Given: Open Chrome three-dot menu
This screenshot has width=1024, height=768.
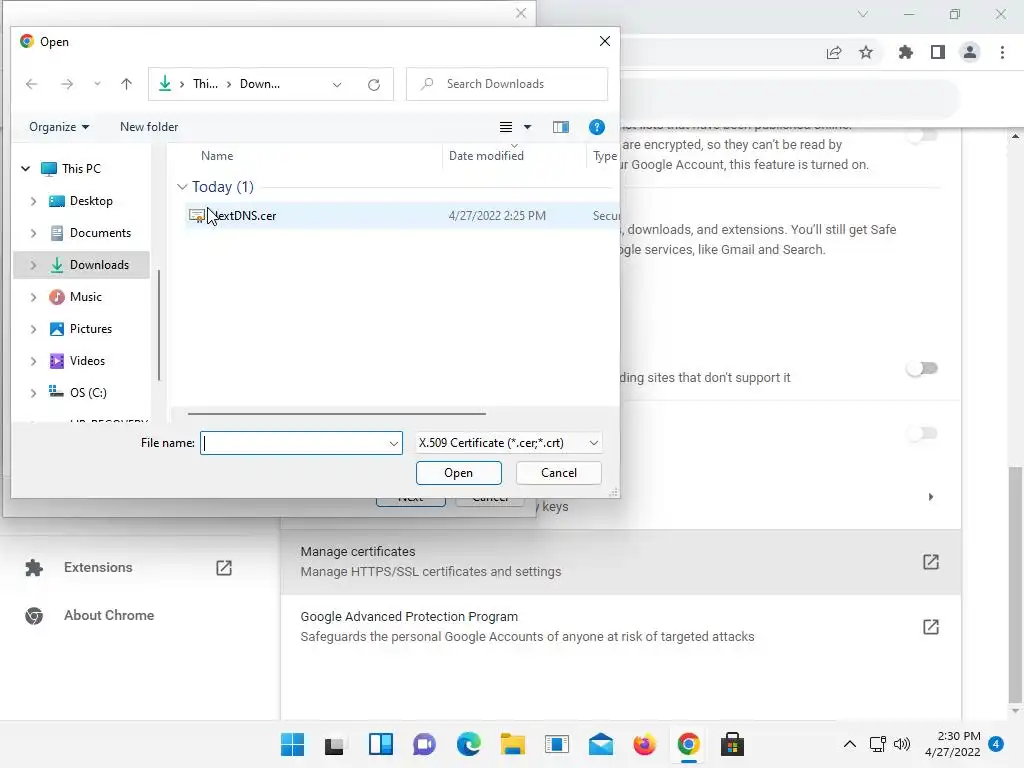Looking at the screenshot, I should tap(1002, 52).
